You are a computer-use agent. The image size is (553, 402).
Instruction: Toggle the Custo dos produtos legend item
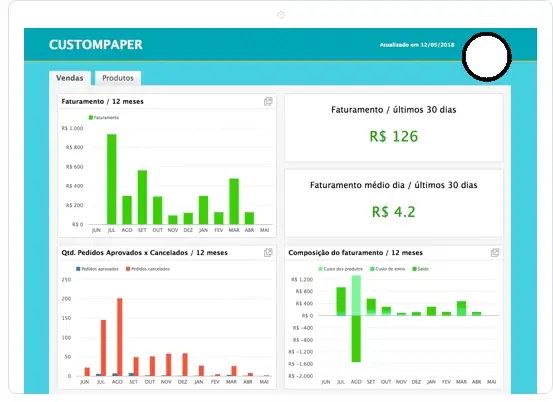pyautogui.click(x=341, y=269)
